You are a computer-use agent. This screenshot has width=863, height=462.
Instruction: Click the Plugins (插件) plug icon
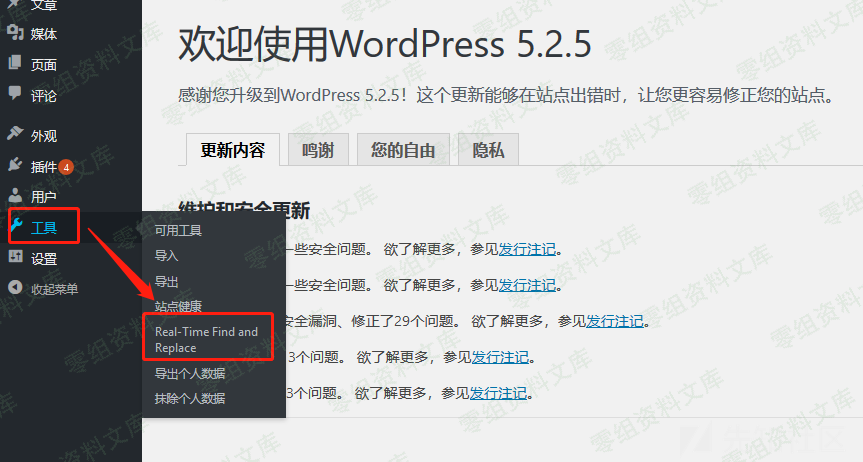click(x=15, y=166)
